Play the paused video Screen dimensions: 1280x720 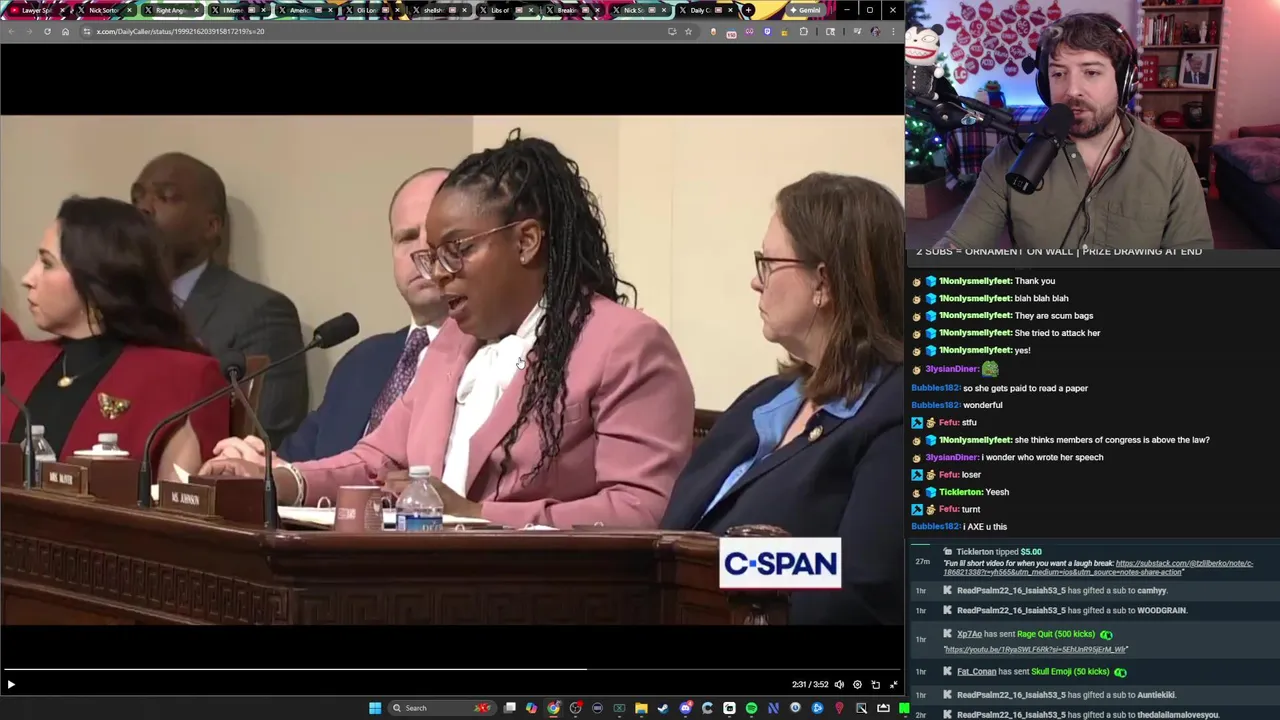click(x=11, y=685)
